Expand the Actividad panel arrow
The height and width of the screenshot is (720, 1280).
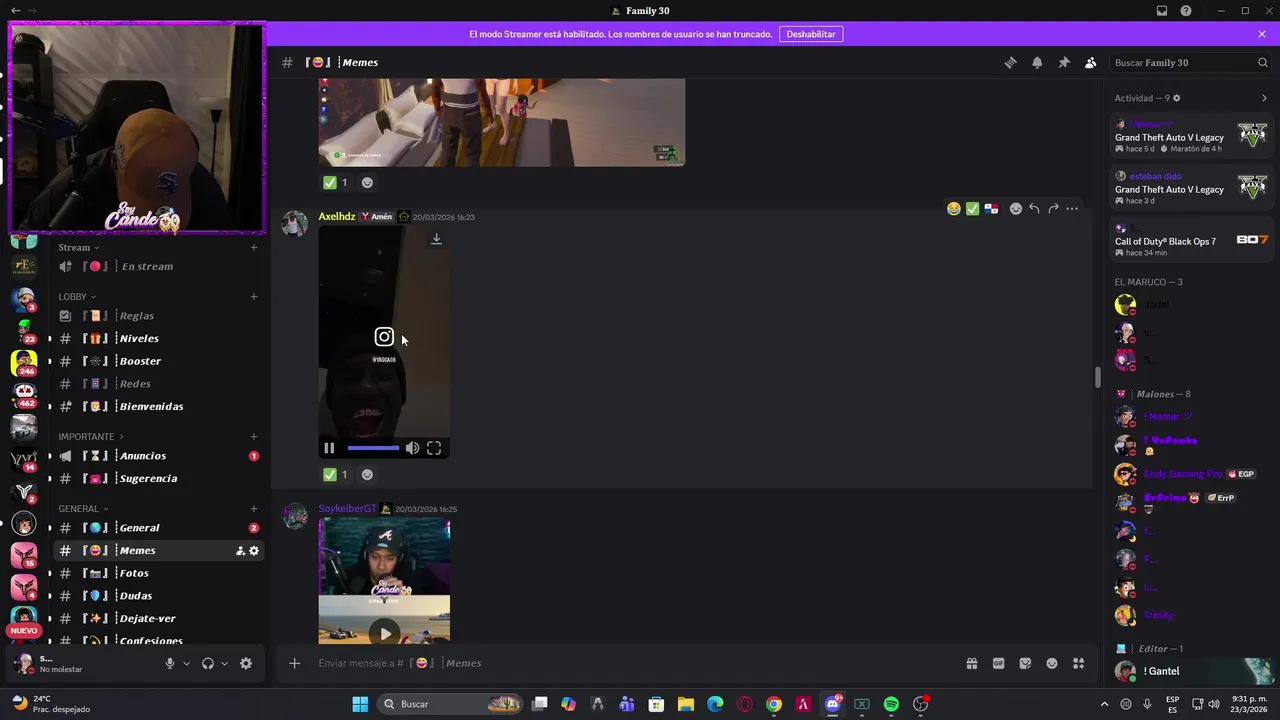[1264, 98]
